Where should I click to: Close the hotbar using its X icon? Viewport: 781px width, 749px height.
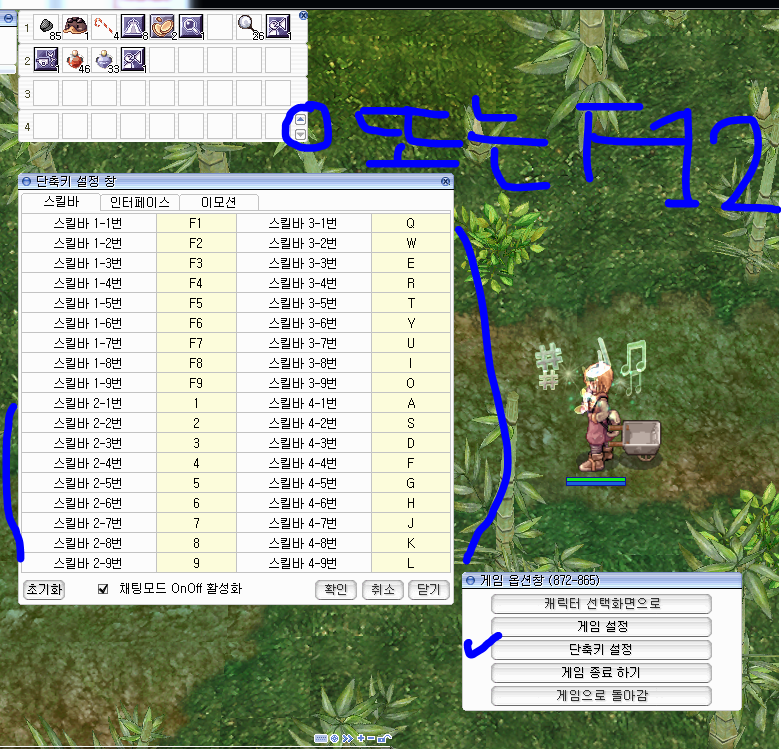[303, 15]
